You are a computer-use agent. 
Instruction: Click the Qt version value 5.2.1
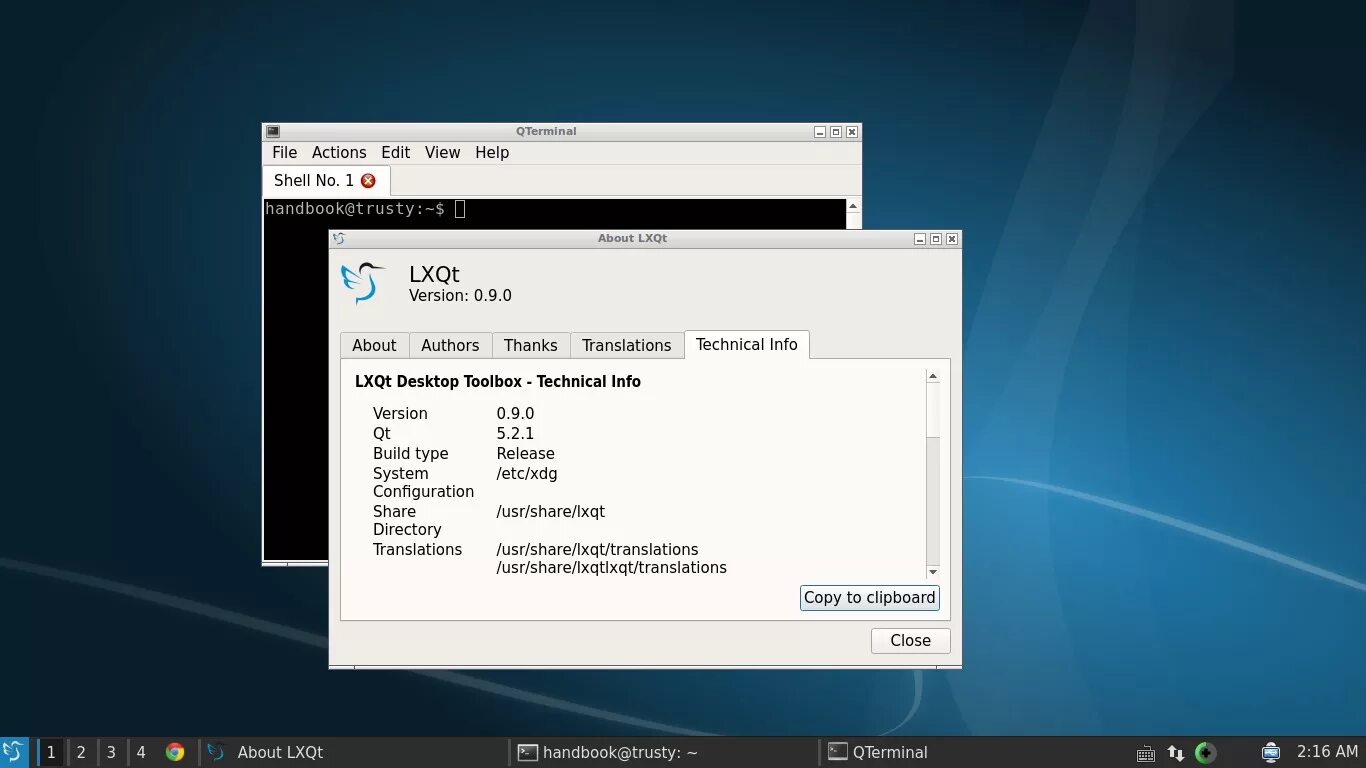point(515,433)
